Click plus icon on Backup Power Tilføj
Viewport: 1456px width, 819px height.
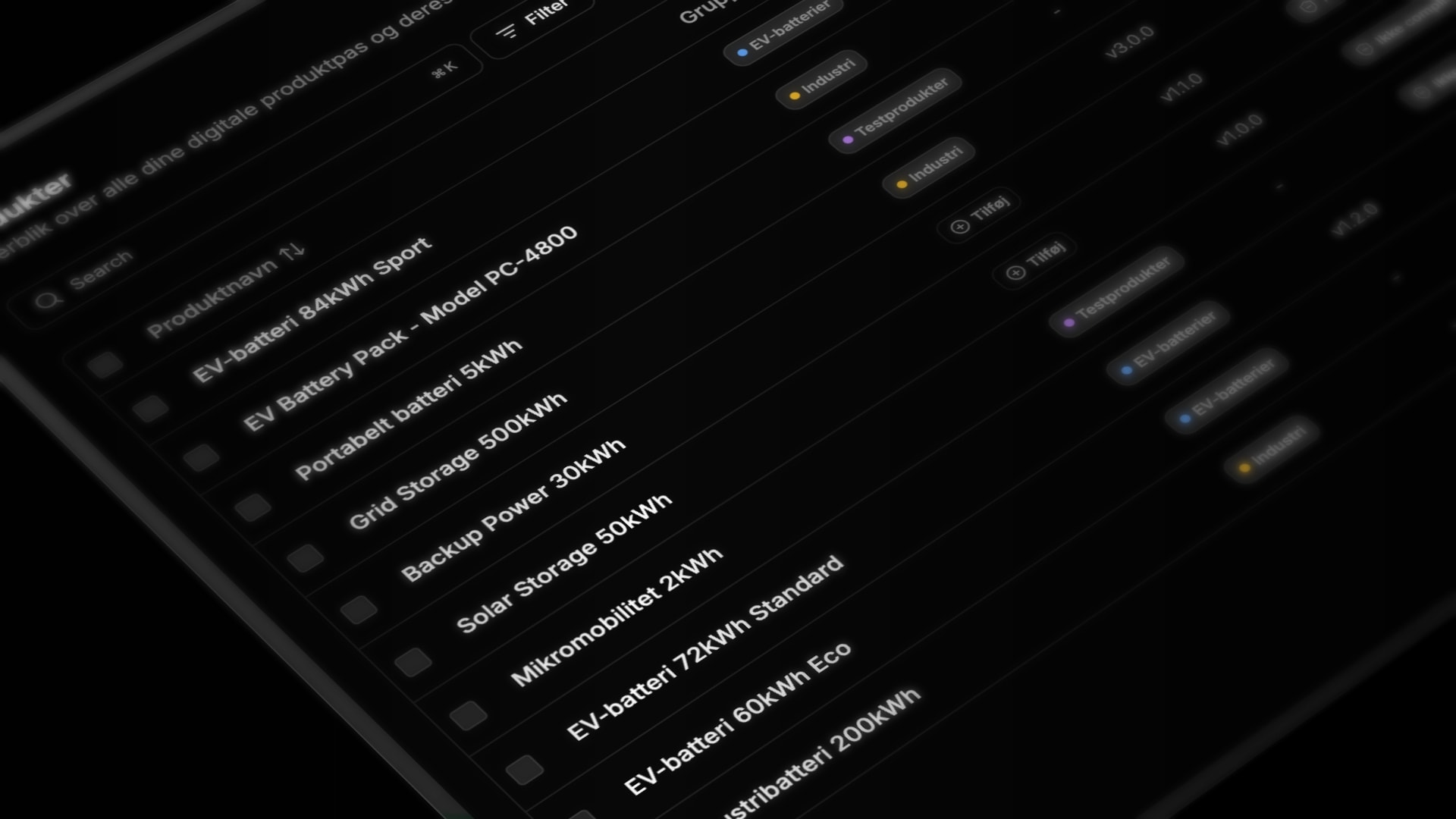[959, 227]
